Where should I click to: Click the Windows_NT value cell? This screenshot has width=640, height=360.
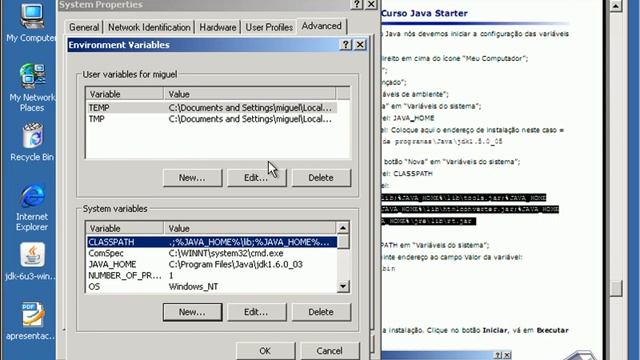(193, 287)
